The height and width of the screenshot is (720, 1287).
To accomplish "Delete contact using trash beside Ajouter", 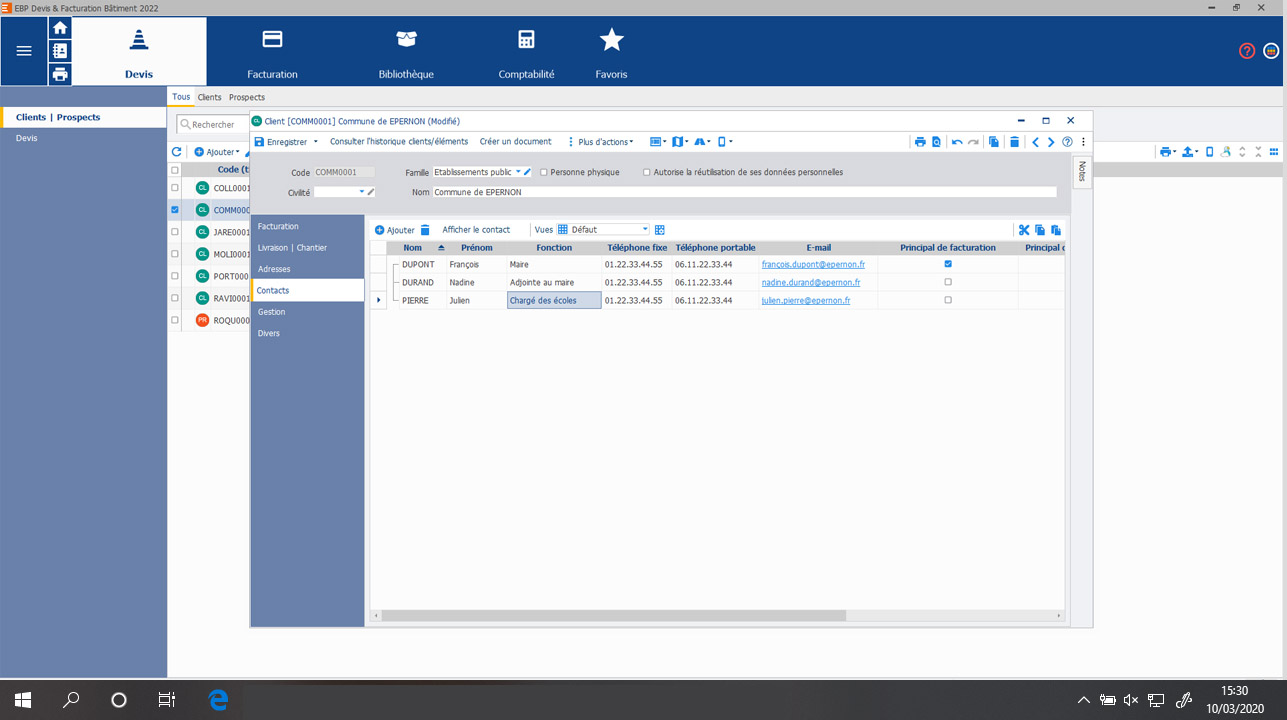I will (x=425, y=230).
